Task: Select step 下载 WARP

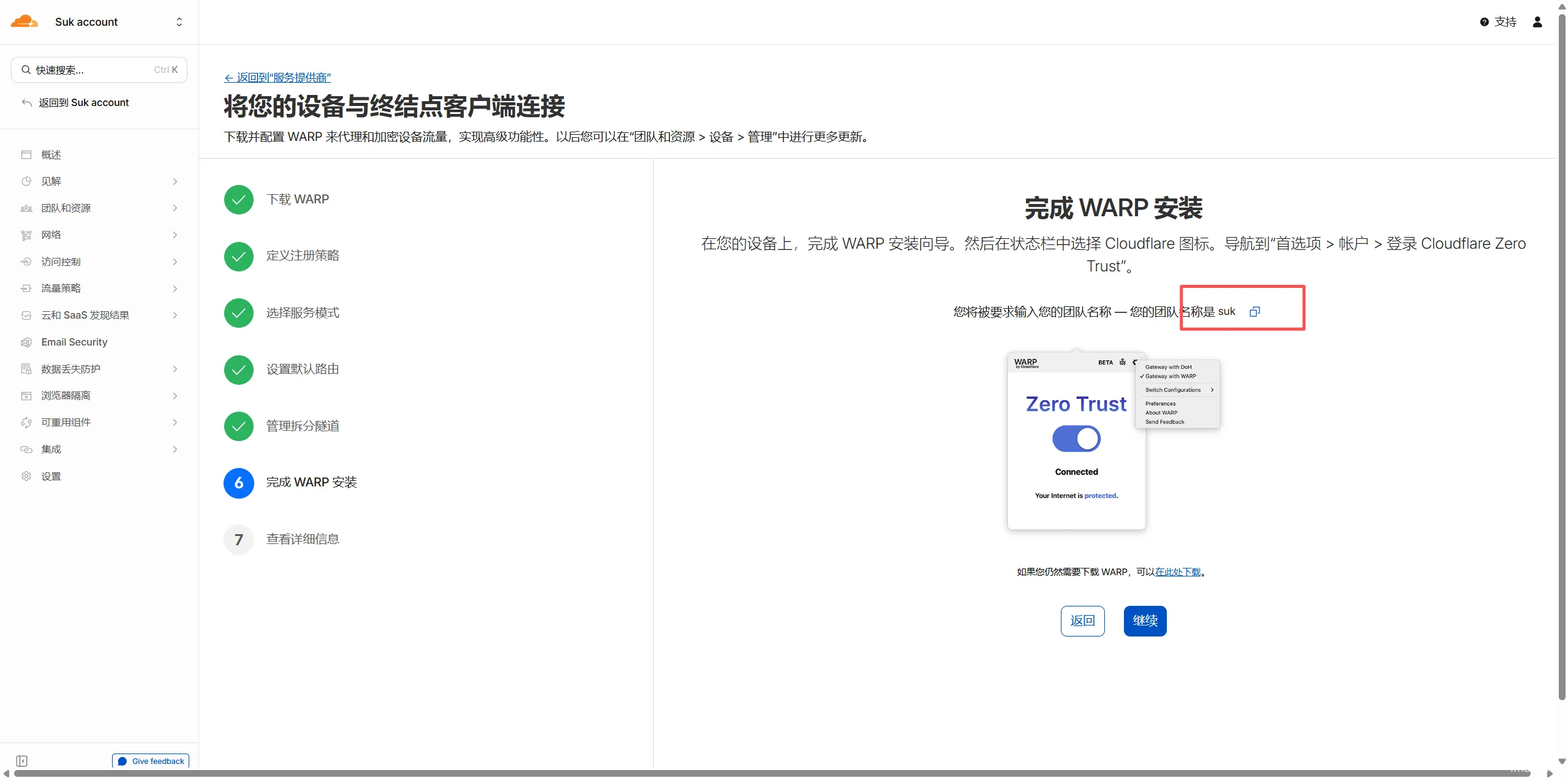Action: pos(298,200)
